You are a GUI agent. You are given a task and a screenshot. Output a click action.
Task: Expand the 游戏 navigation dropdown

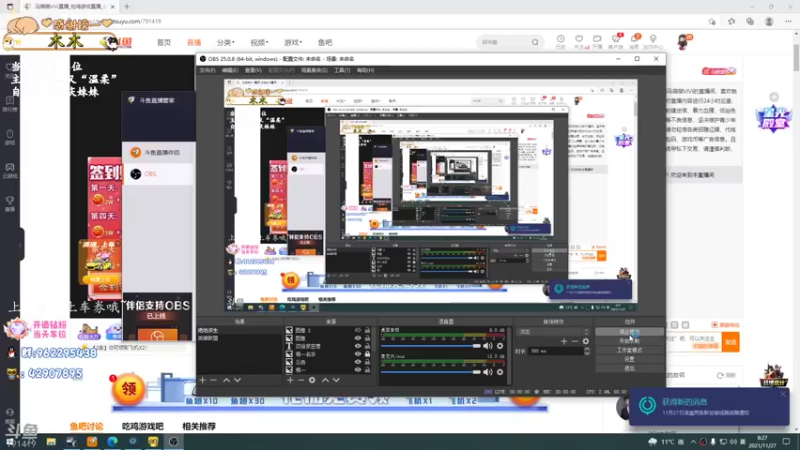click(293, 42)
